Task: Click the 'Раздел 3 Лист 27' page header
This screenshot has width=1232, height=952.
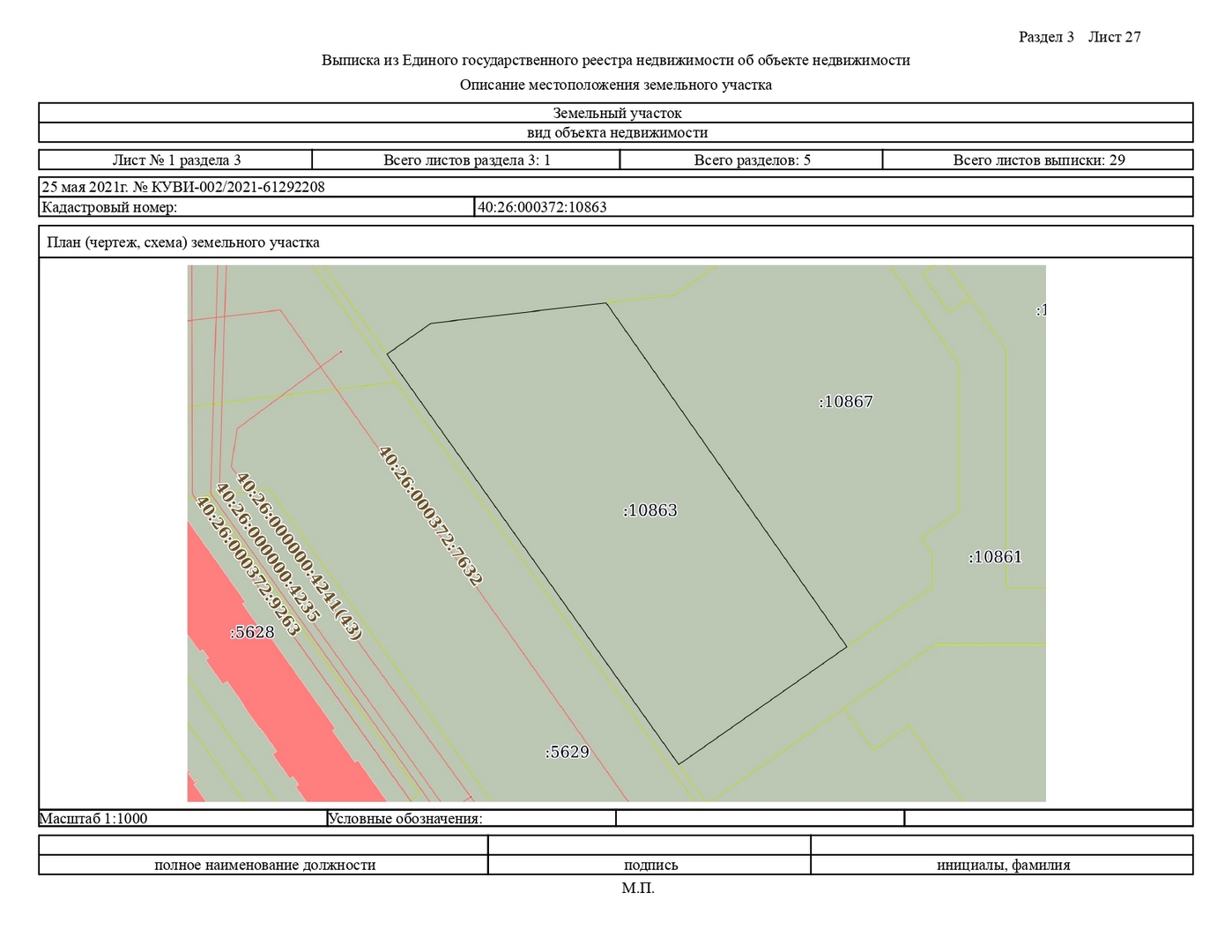Action: (x=1079, y=37)
